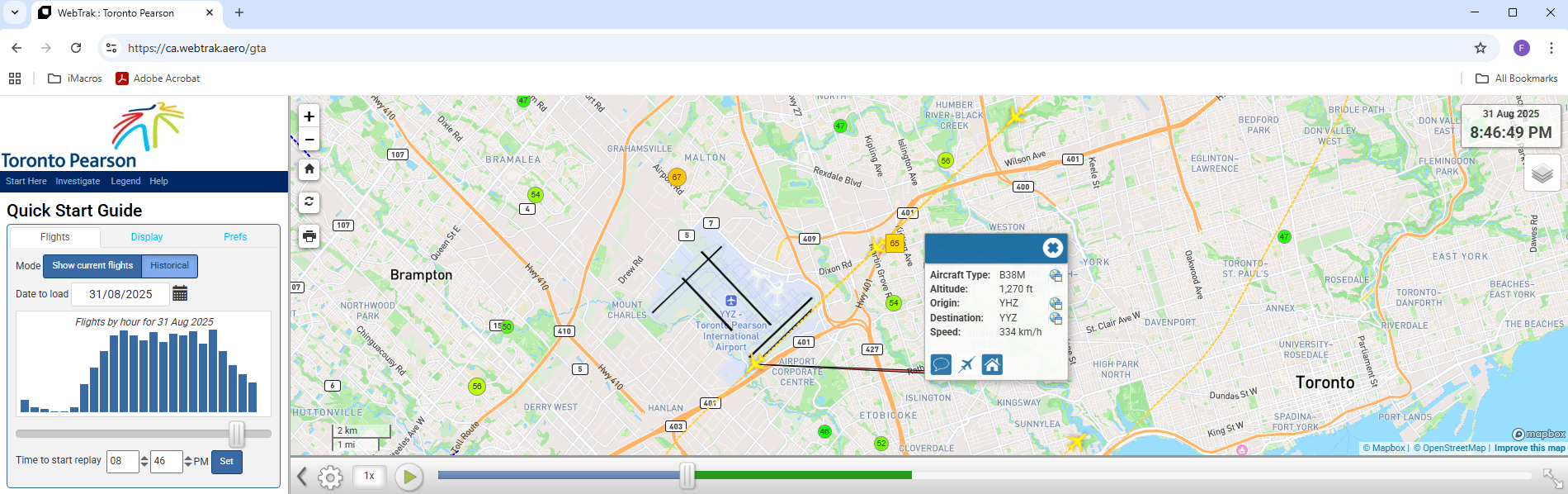Viewport: 1568px width, 494px height.
Task: Close the aircraft info popup
Action: [x=1052, y=248]
